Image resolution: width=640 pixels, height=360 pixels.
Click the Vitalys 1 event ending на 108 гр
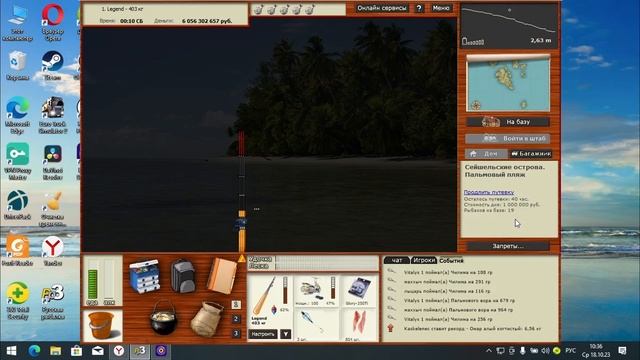click(448, 272)
